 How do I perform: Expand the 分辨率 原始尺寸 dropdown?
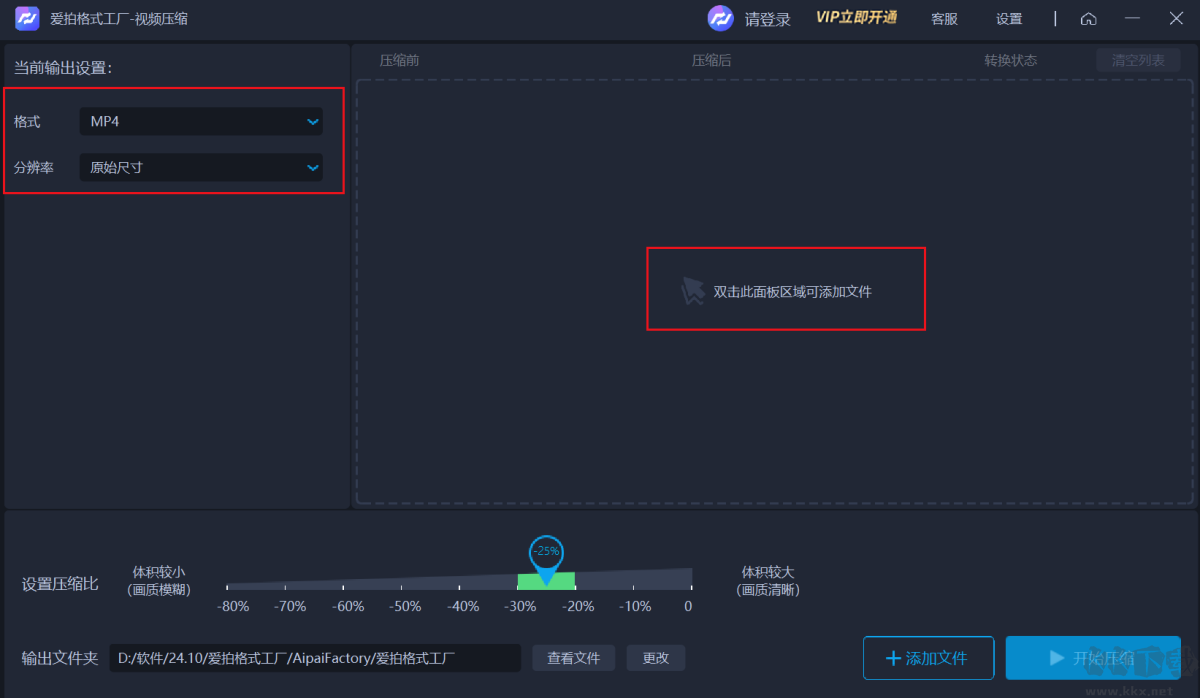point(200,167)
